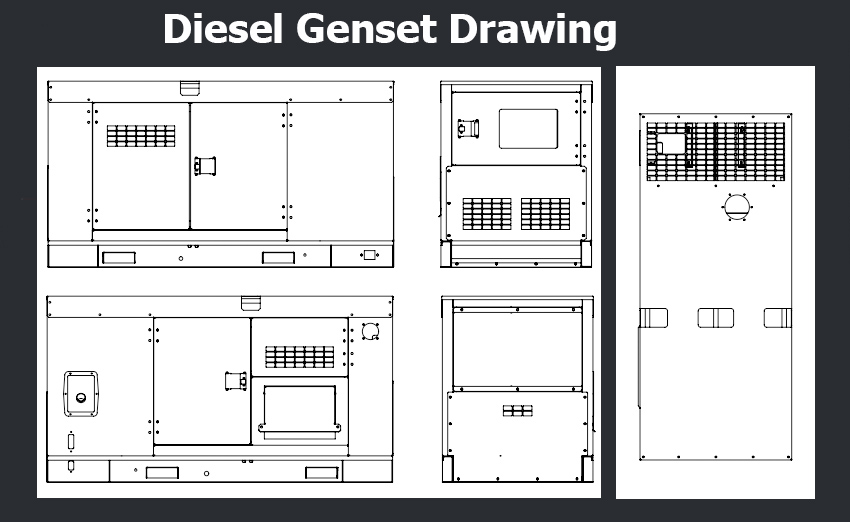Select the side elevation with oval fuel filler
Screen dimensions: 850x522
point(220,389)
